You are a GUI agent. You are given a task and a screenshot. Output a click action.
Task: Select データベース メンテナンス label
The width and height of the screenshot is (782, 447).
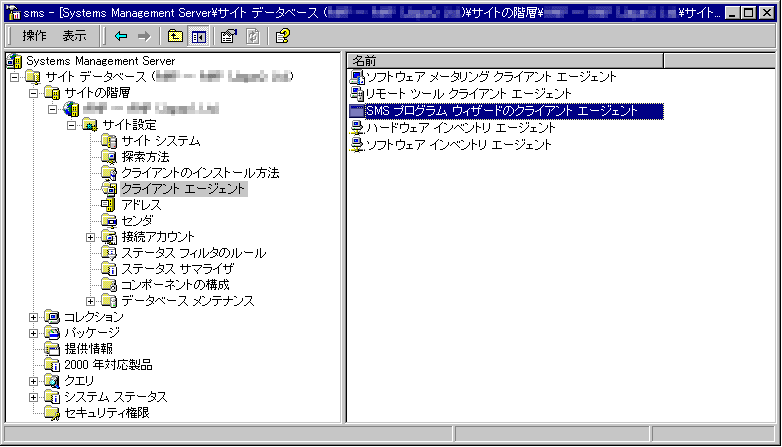188,301
